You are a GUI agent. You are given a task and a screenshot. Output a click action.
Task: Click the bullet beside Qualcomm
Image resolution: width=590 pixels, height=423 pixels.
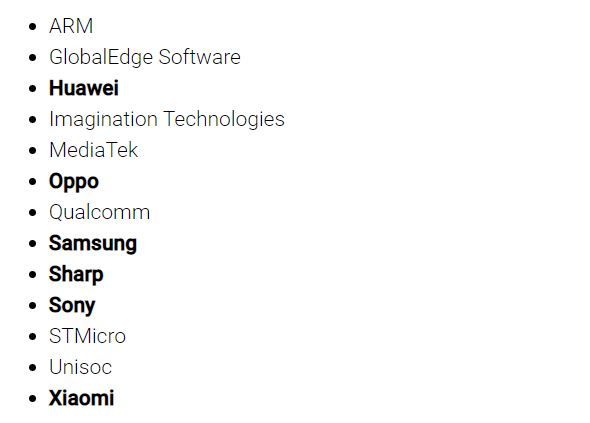point(33,213)
